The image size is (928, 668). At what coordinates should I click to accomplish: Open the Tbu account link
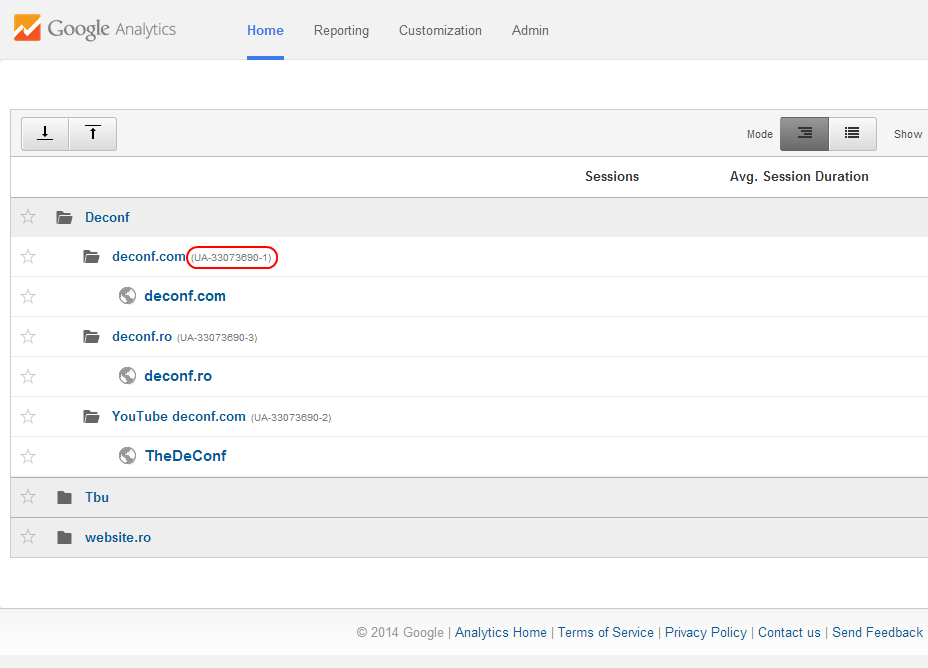(x=96, y=497)
